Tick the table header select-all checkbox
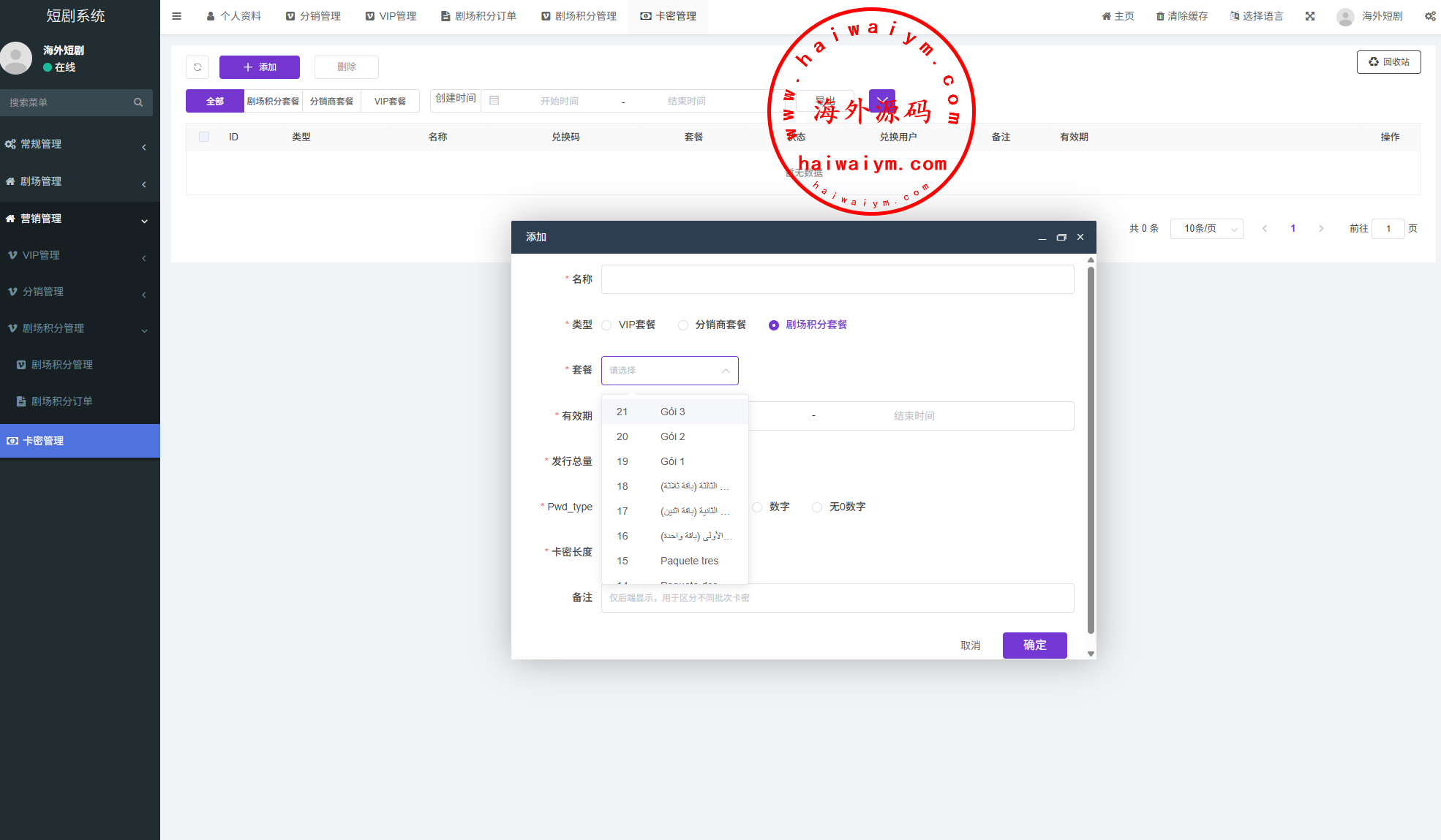Image resolution: width=1441 pixels, height=840 pixels. [204, 137]
